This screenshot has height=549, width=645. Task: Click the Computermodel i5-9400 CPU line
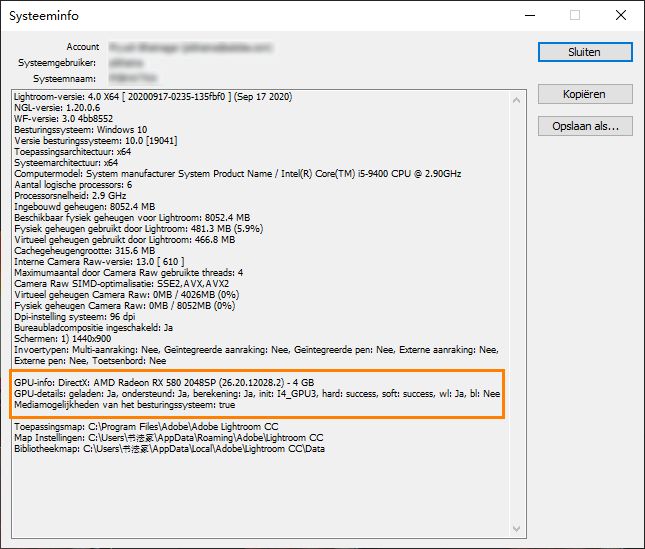click(237, 174)
